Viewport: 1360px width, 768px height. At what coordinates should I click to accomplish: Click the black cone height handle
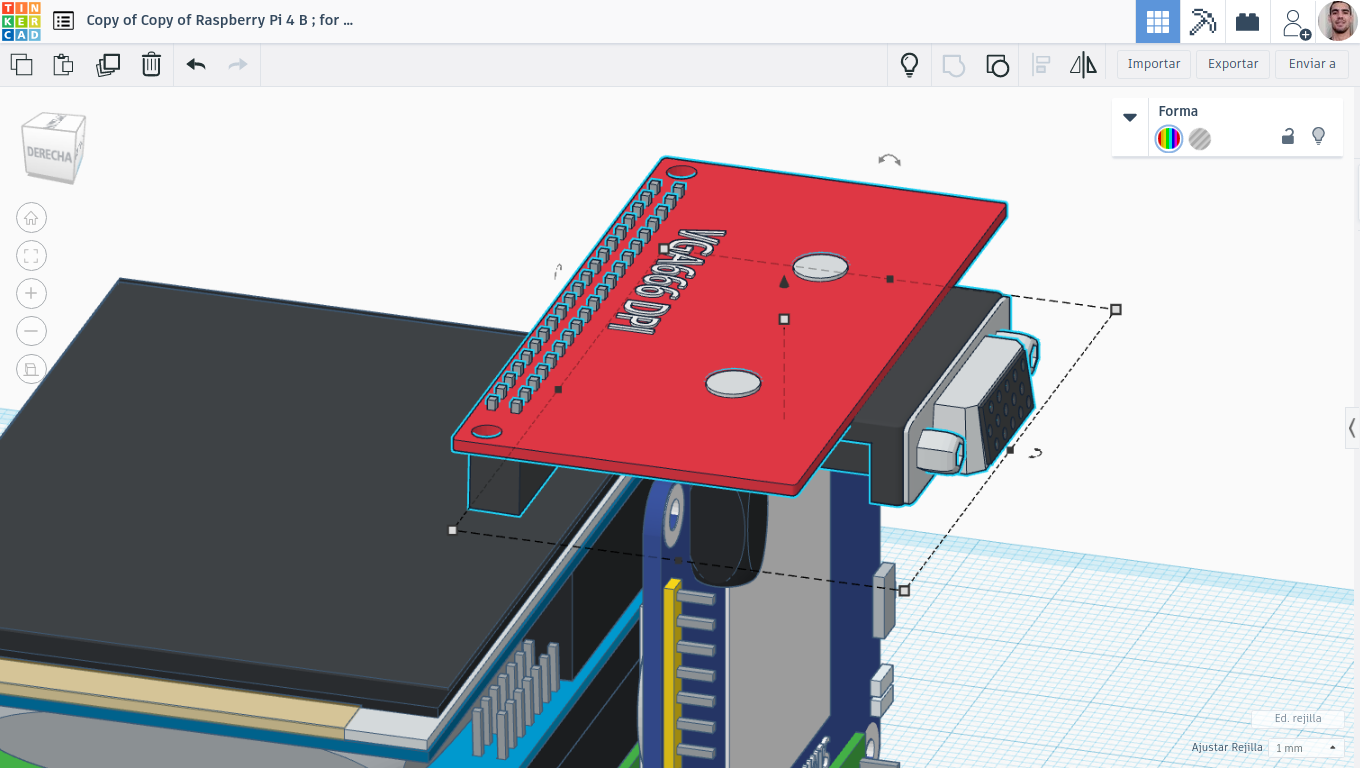(784, 282)
